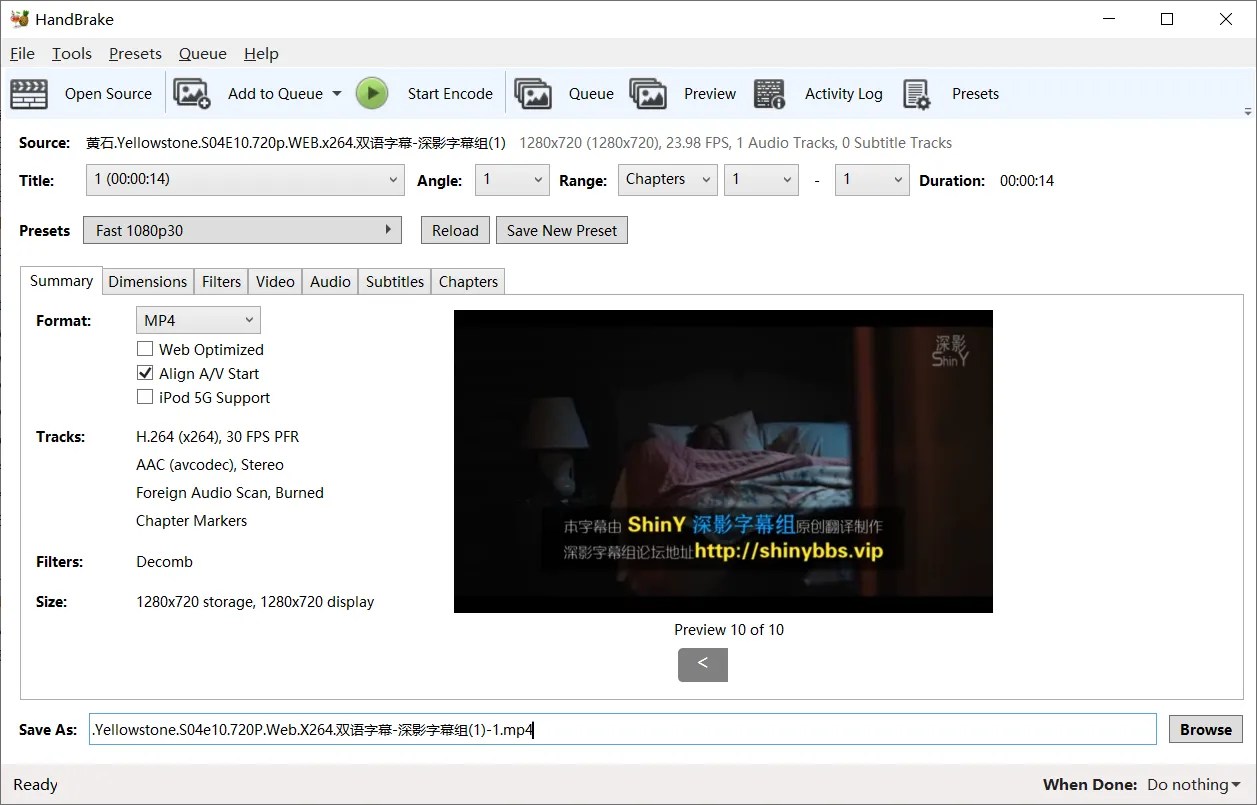Image resolution: width=1257 pixels, height=805 pixels.
Task: Open the Format dropdown showing MP4
Action: click(197, 320)
